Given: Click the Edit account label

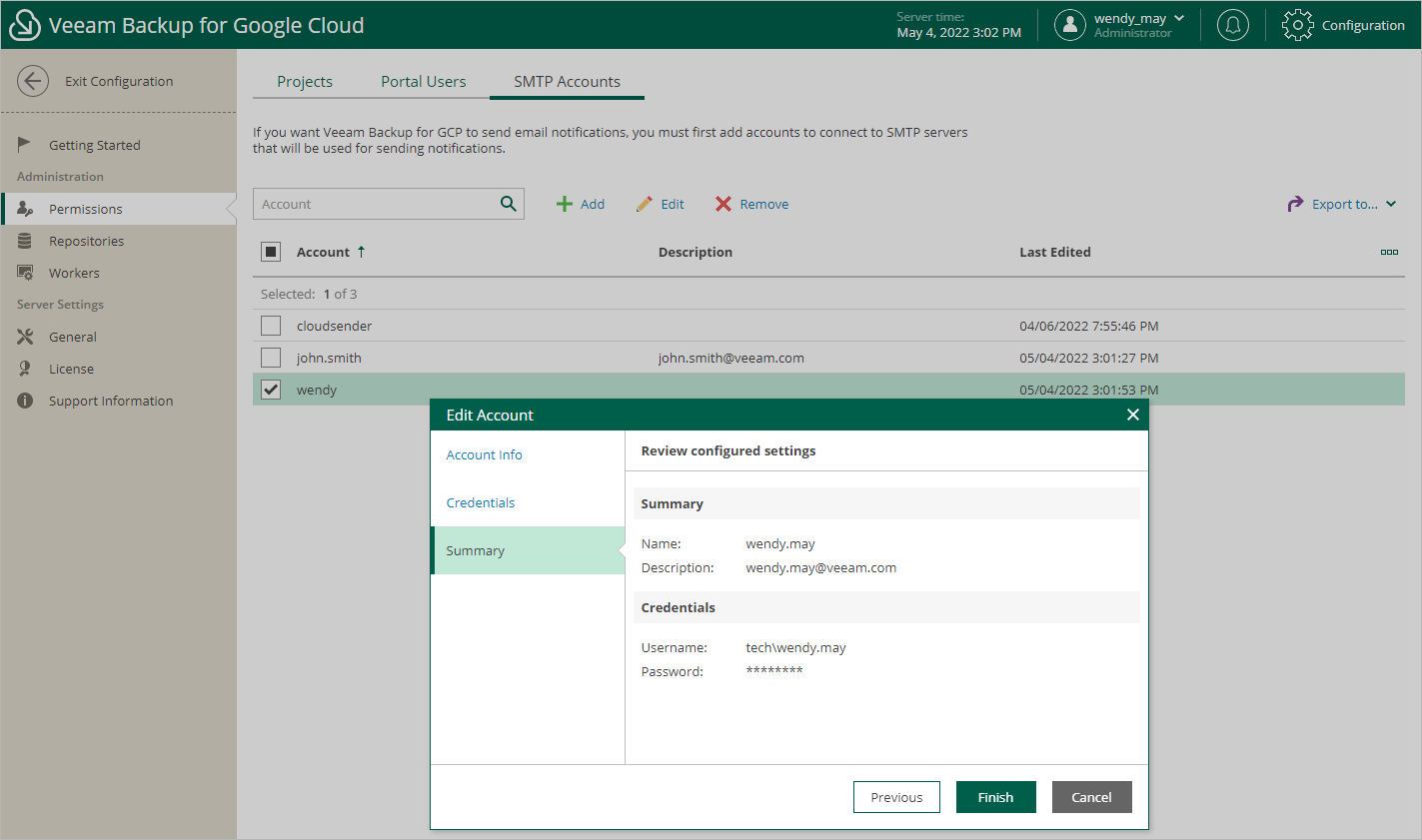Looking at the screenshot, I should point(673,204).
